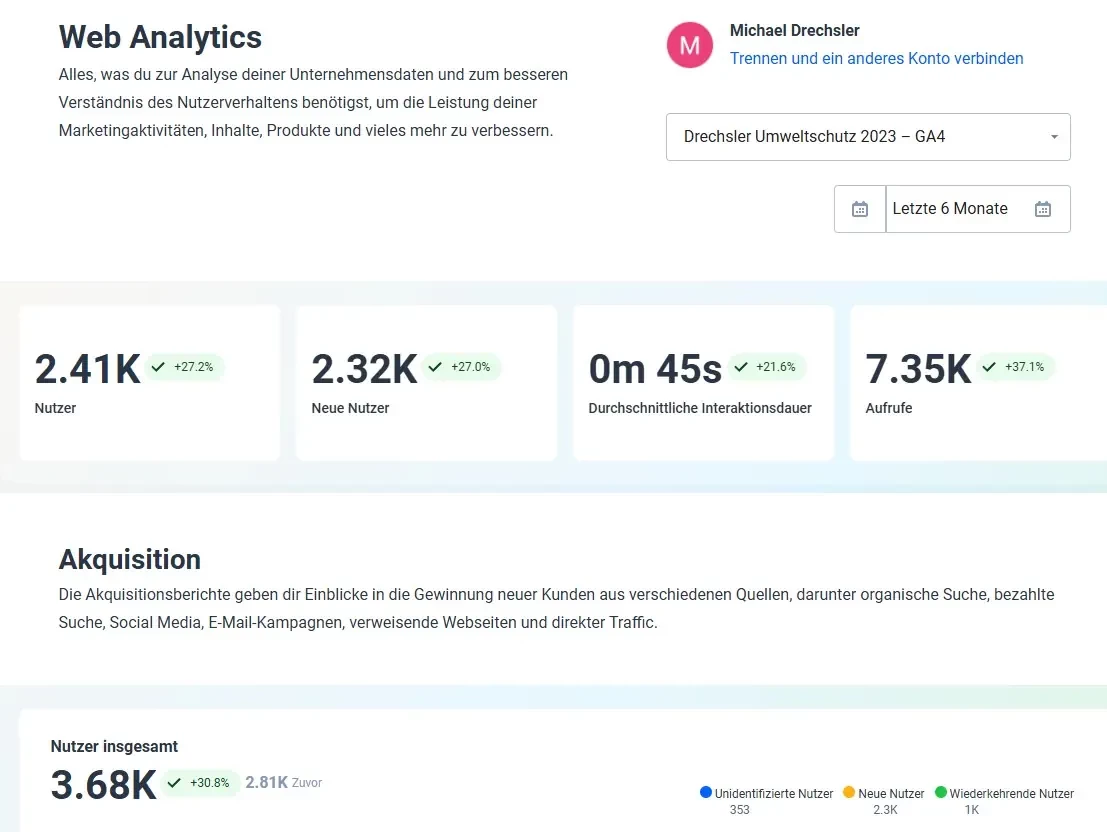
Task: Click the checkmark icon in the Neue Nutzer badge
Action: (434, 367)
